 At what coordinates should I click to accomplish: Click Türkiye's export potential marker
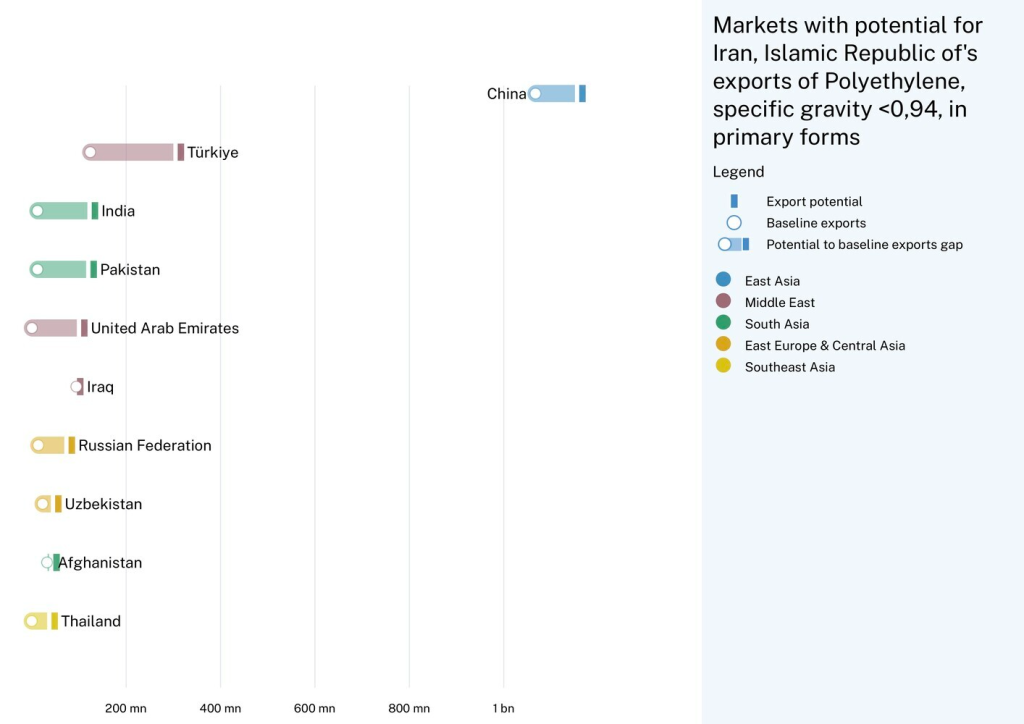coord(181,152)
